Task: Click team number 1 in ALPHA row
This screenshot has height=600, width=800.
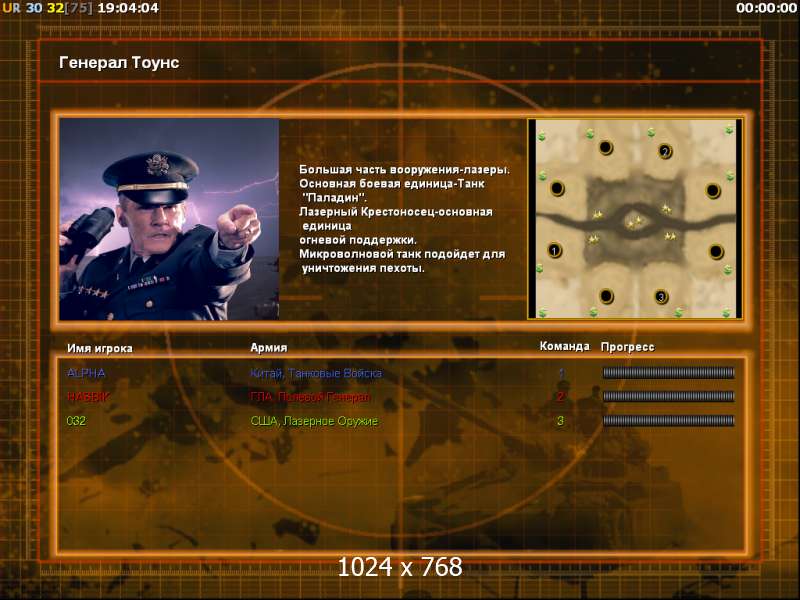Action: [x=561, y=373]
